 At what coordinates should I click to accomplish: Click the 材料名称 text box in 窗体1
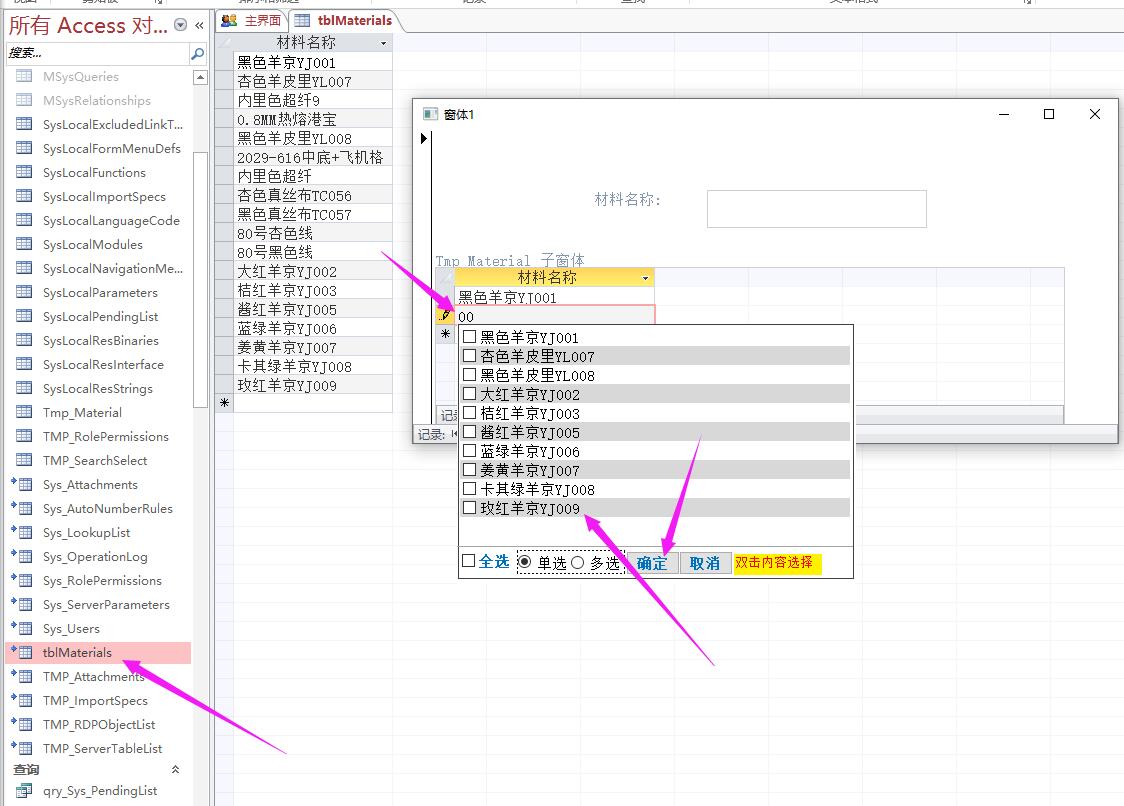click(816, 209)
